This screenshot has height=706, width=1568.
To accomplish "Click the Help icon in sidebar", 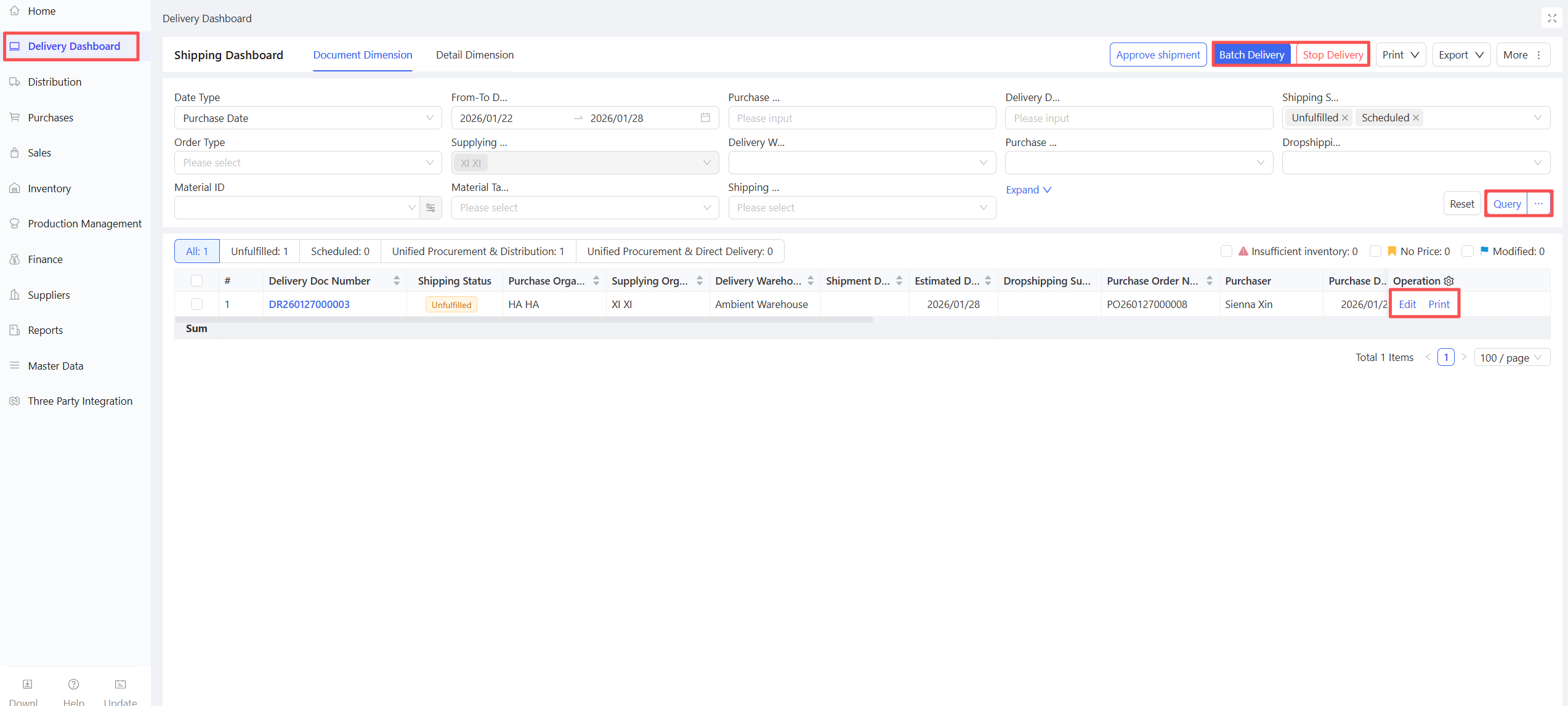I will (73, 684).
